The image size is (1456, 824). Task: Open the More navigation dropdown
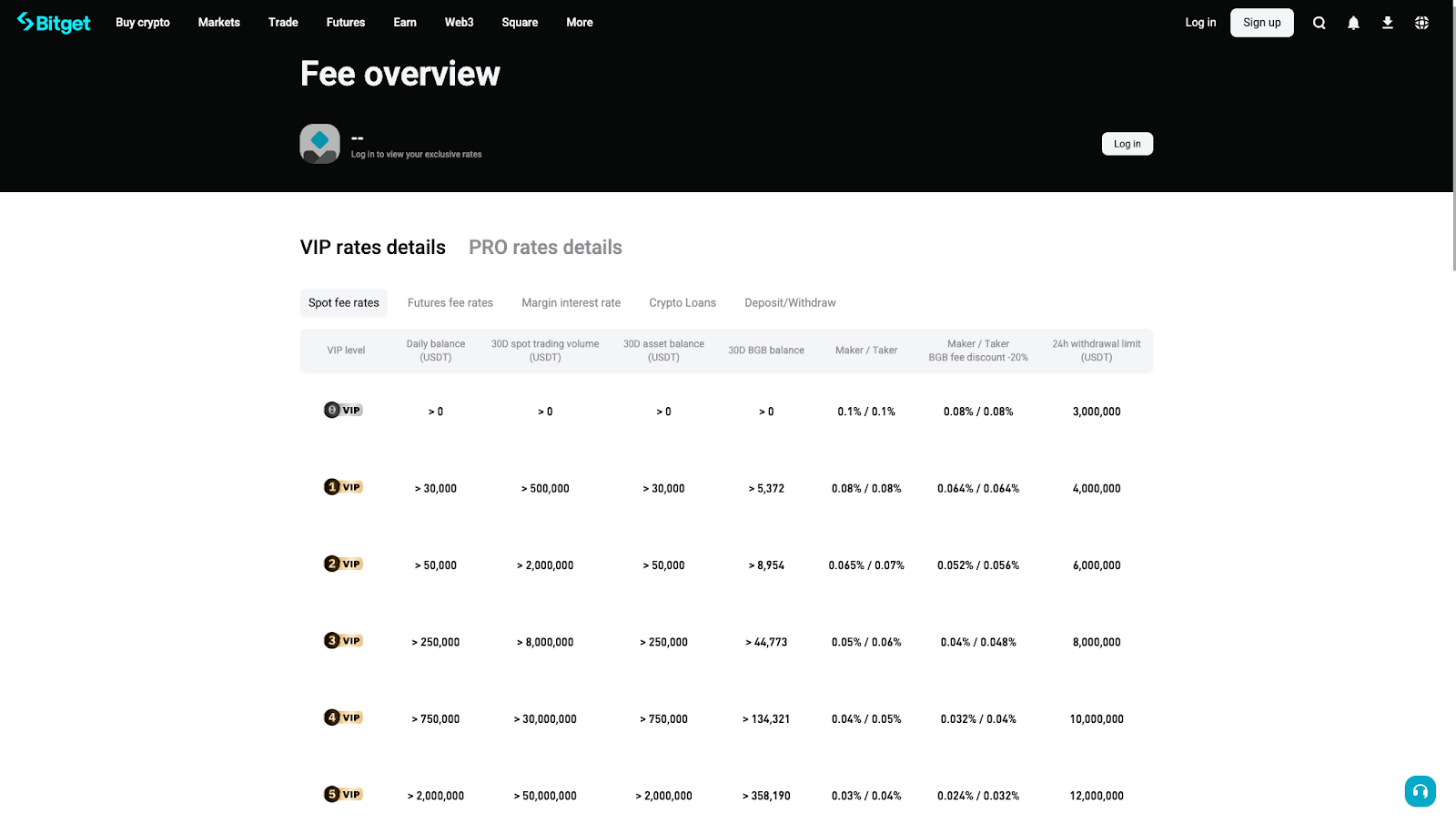coord(579,23)
